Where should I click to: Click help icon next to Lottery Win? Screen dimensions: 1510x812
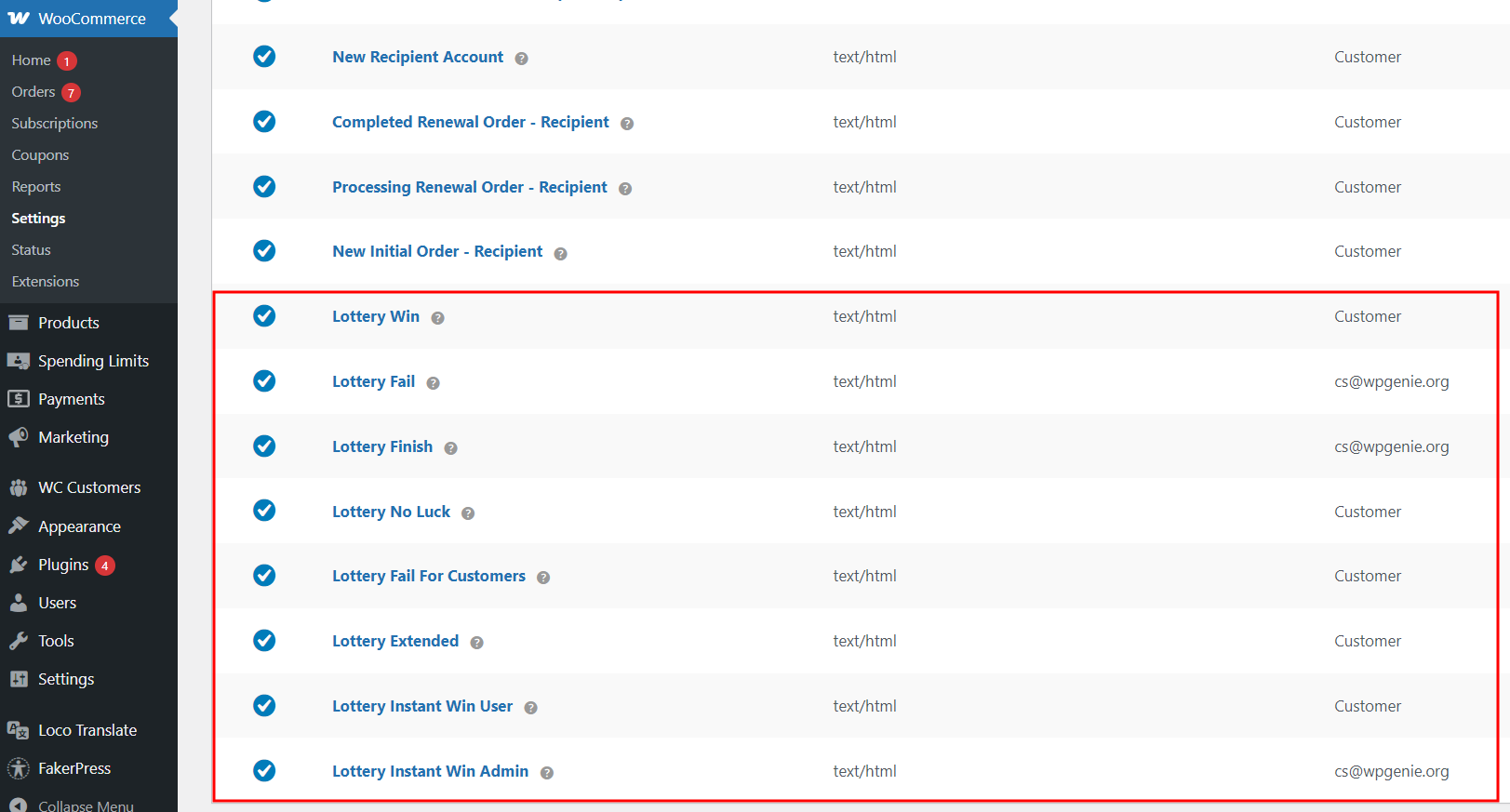437,318
